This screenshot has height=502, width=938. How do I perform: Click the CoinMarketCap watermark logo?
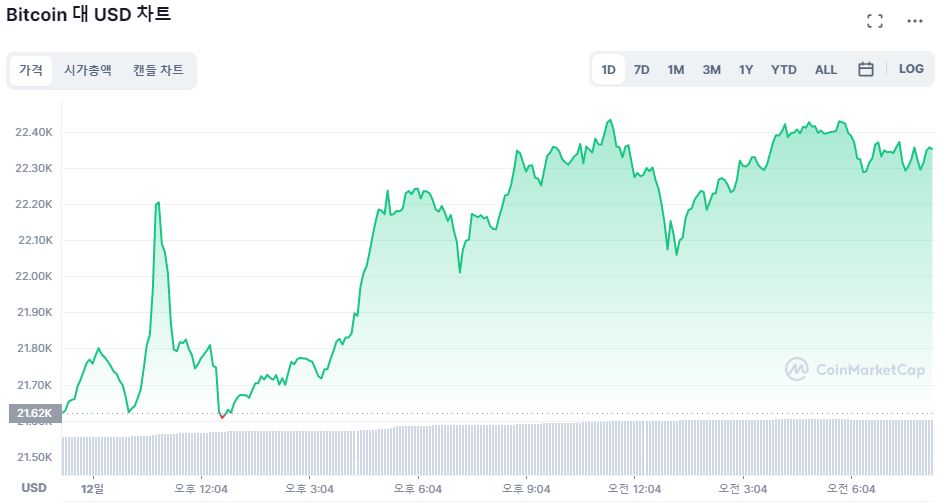(x=855, y=369)
